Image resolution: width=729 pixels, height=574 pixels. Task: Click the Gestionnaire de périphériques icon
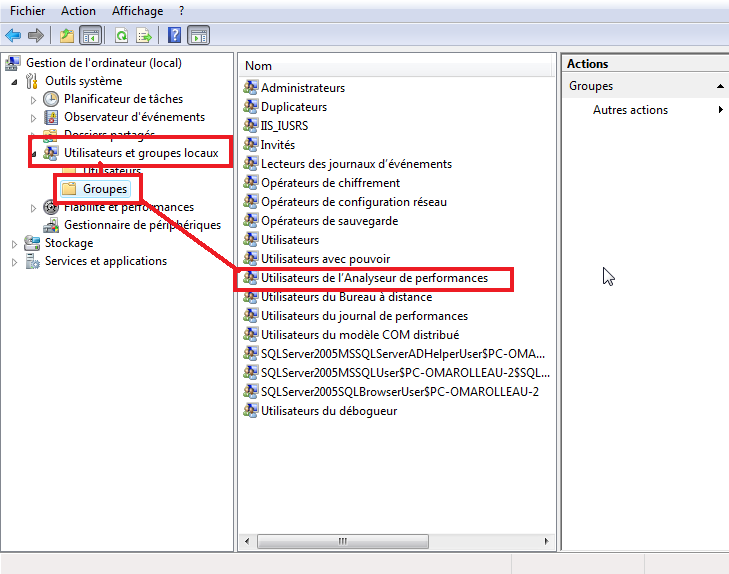tap(52, 225)
